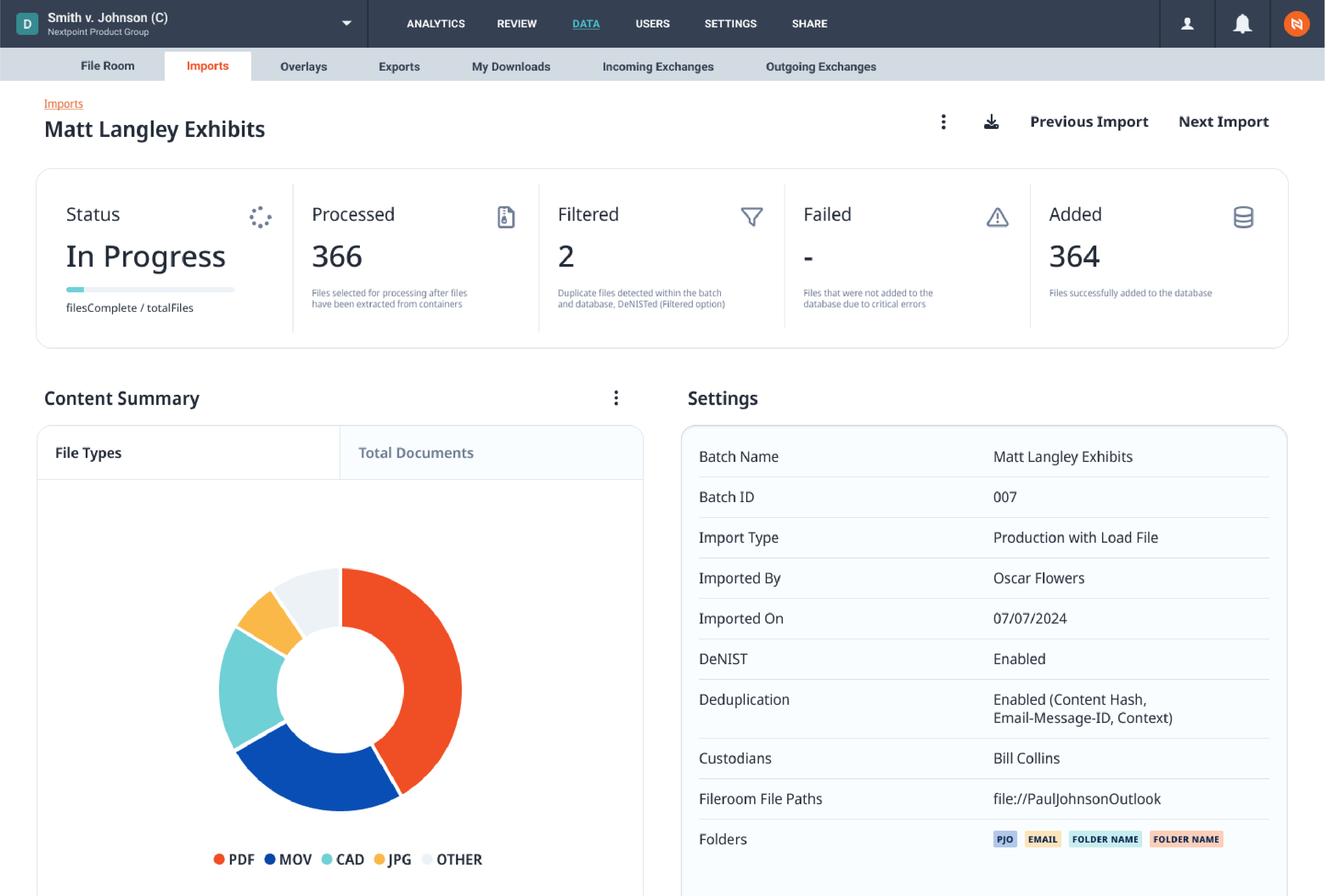Open the Overlays tab
The image size is (1325, 896).
click(x=303, y=67)
